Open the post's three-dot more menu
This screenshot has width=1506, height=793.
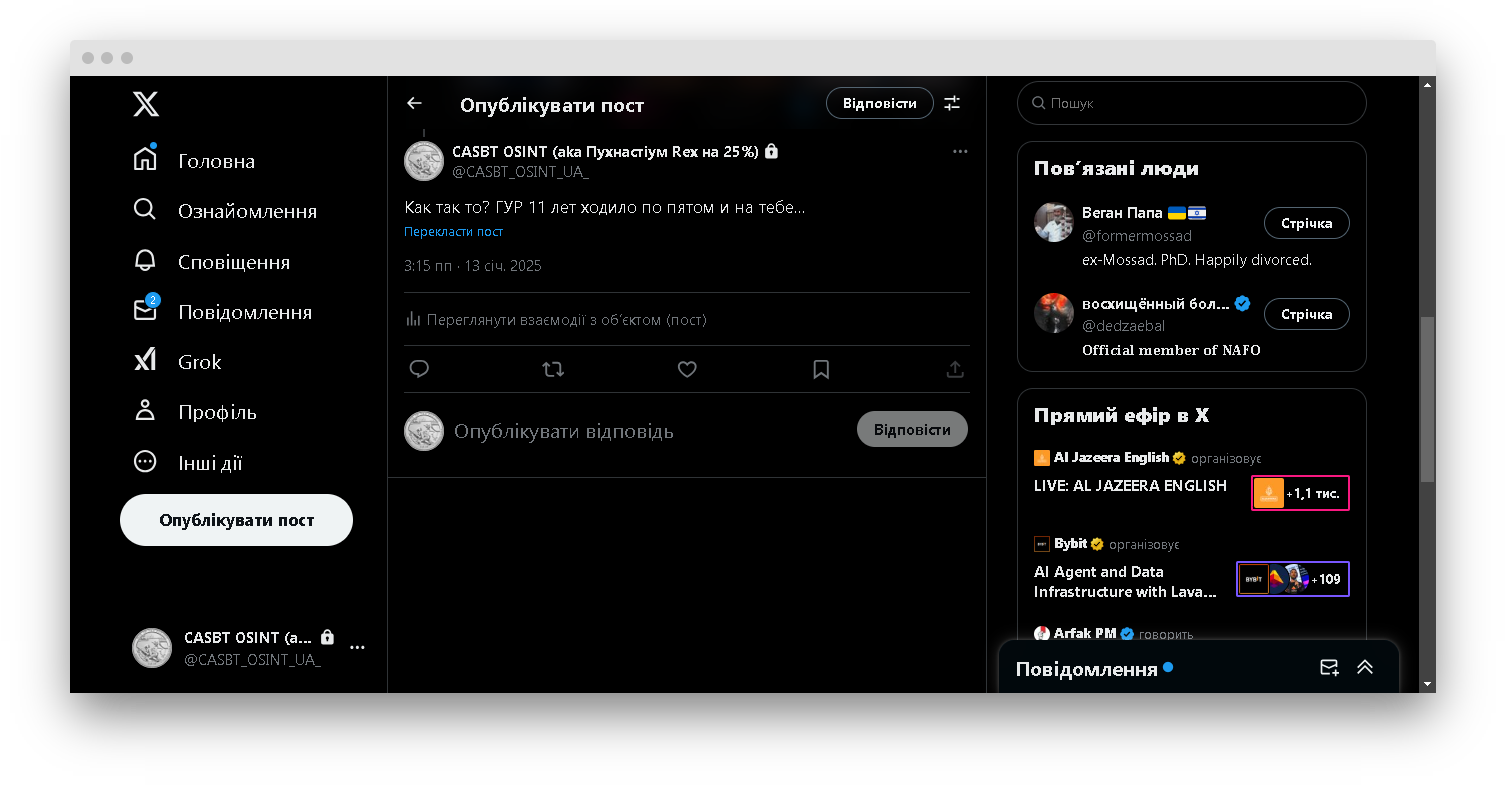(x=960, y=151)
